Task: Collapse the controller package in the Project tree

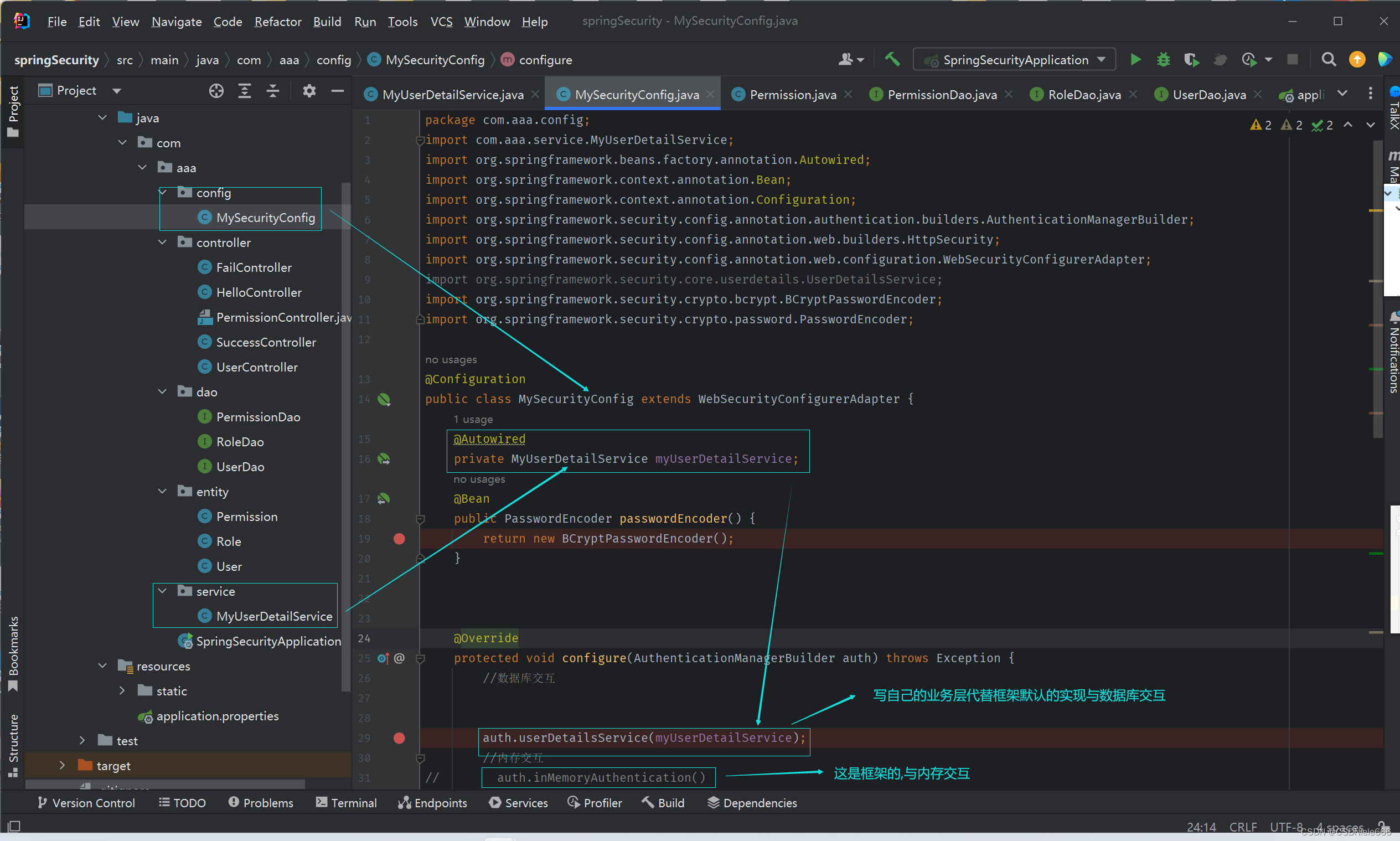Action: pyautogui.click(x=163, y=242)
